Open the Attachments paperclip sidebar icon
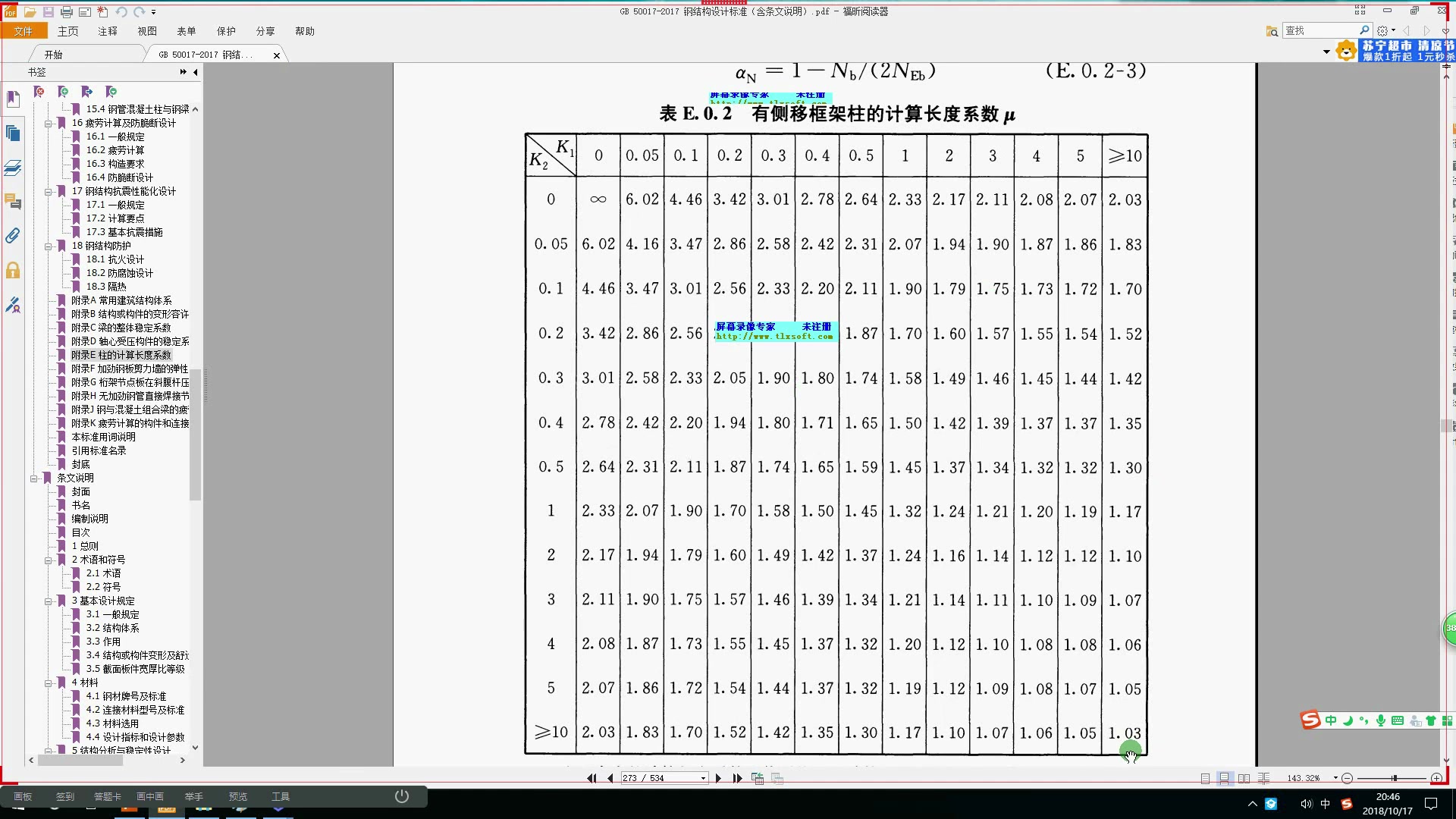Image resolution: width=1456 pixels, height=819 pixels. point(13,236)
